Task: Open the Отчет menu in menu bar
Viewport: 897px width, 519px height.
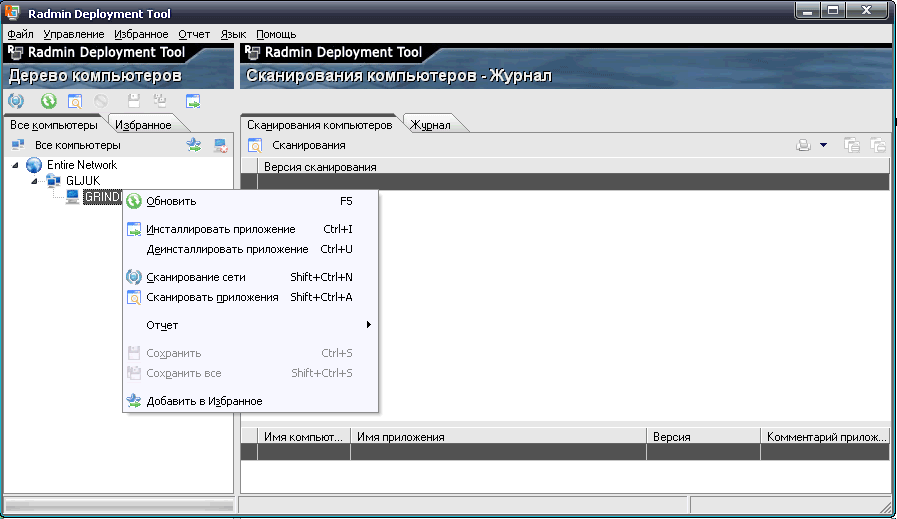Action: click(194, 34)
